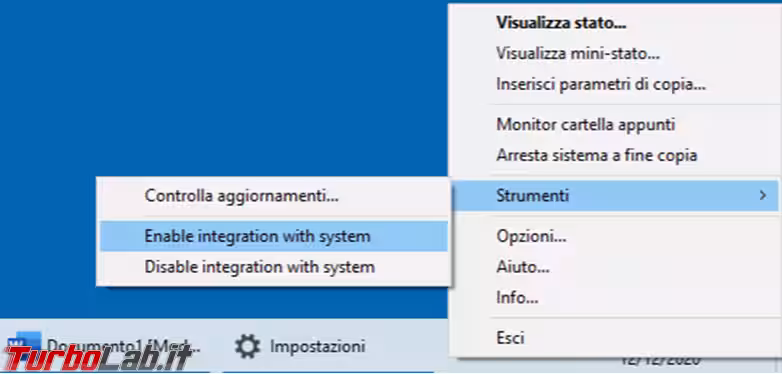Open Opzioni... from the tray menu
This screenshot has width=782, height=374.
coord(612,236)
